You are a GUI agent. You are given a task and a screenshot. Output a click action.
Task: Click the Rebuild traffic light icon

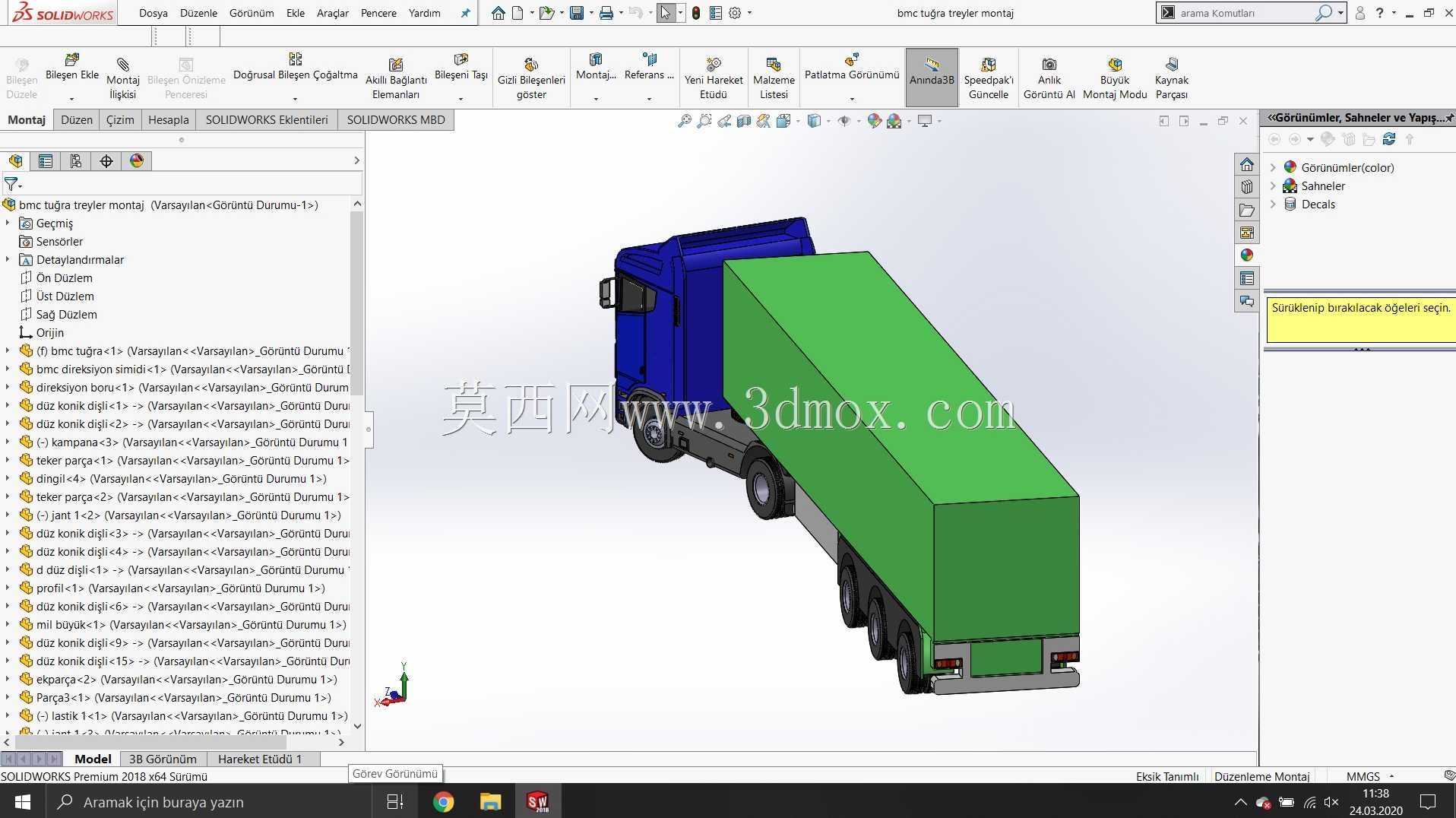click(x=695, y=13)
